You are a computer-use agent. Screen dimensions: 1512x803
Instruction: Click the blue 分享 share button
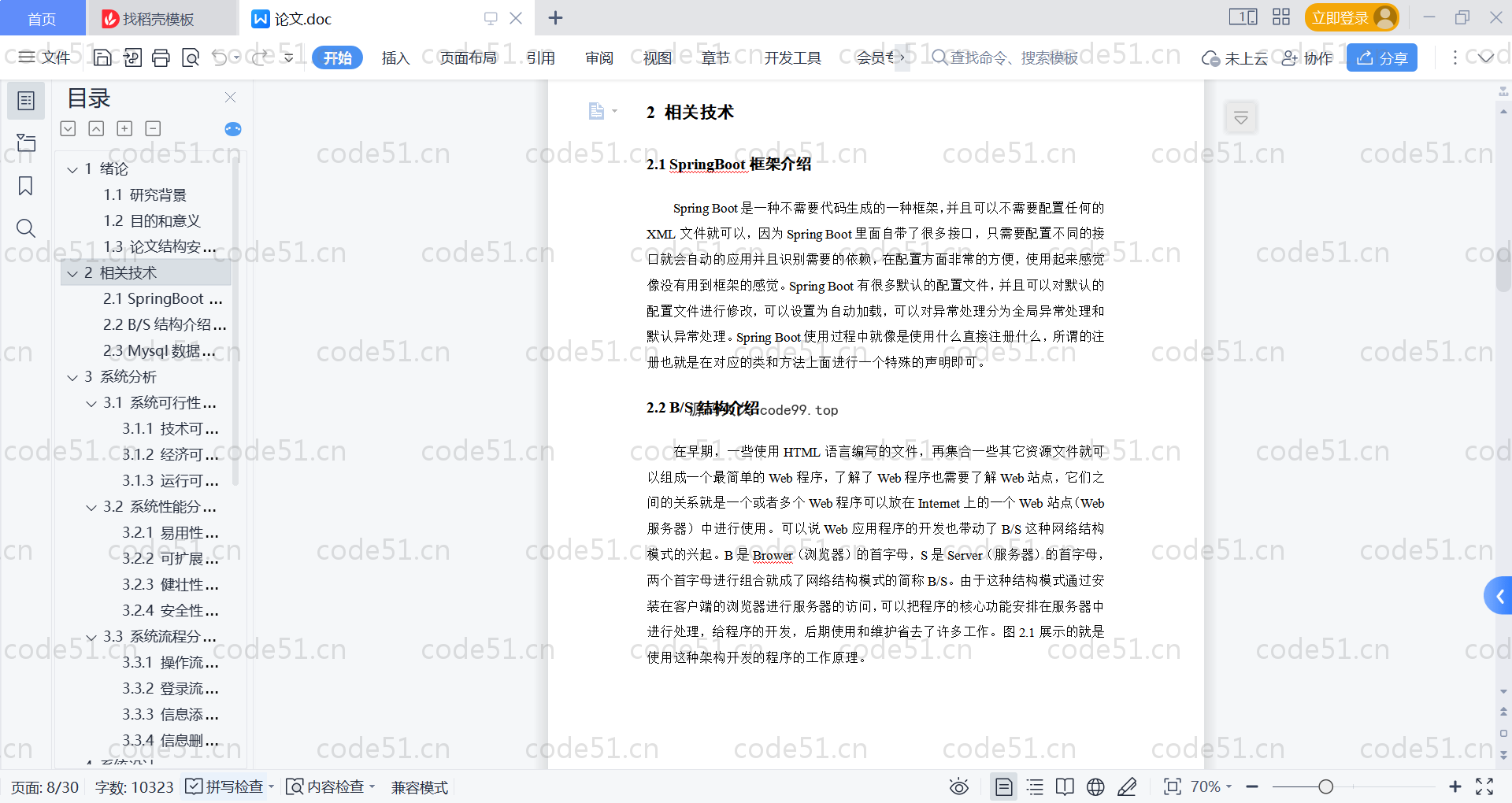pos(1382,57)
